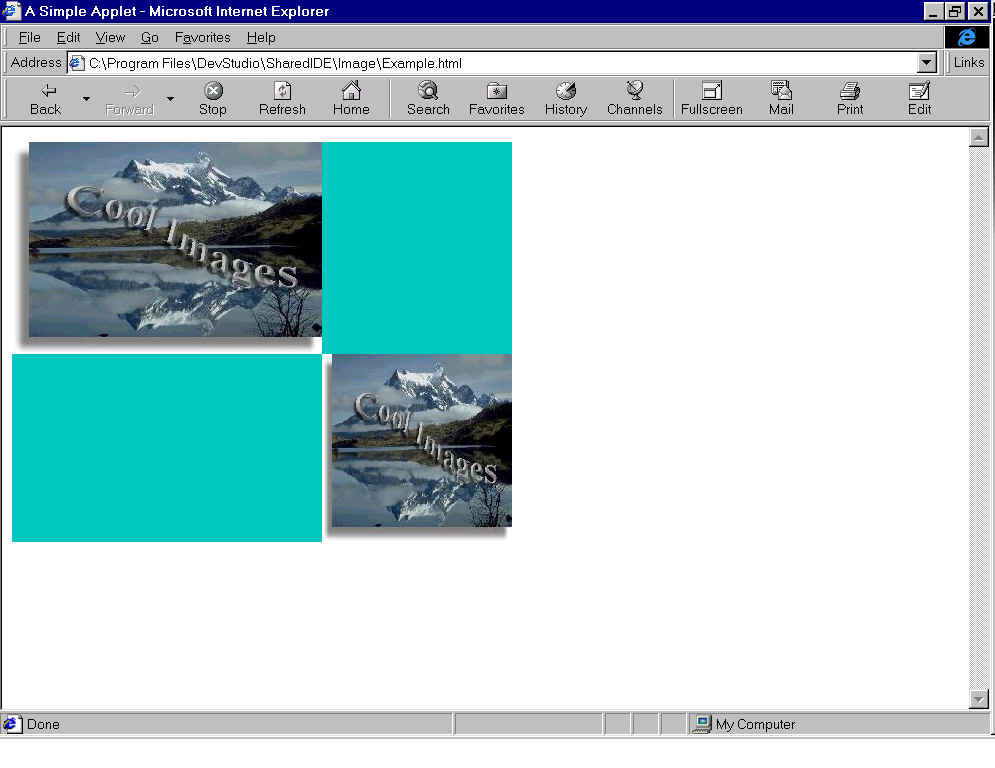This screenshot has width=995, height=768.
Task: Open the Mail toolbar button
Action: [x=781, y=99]
